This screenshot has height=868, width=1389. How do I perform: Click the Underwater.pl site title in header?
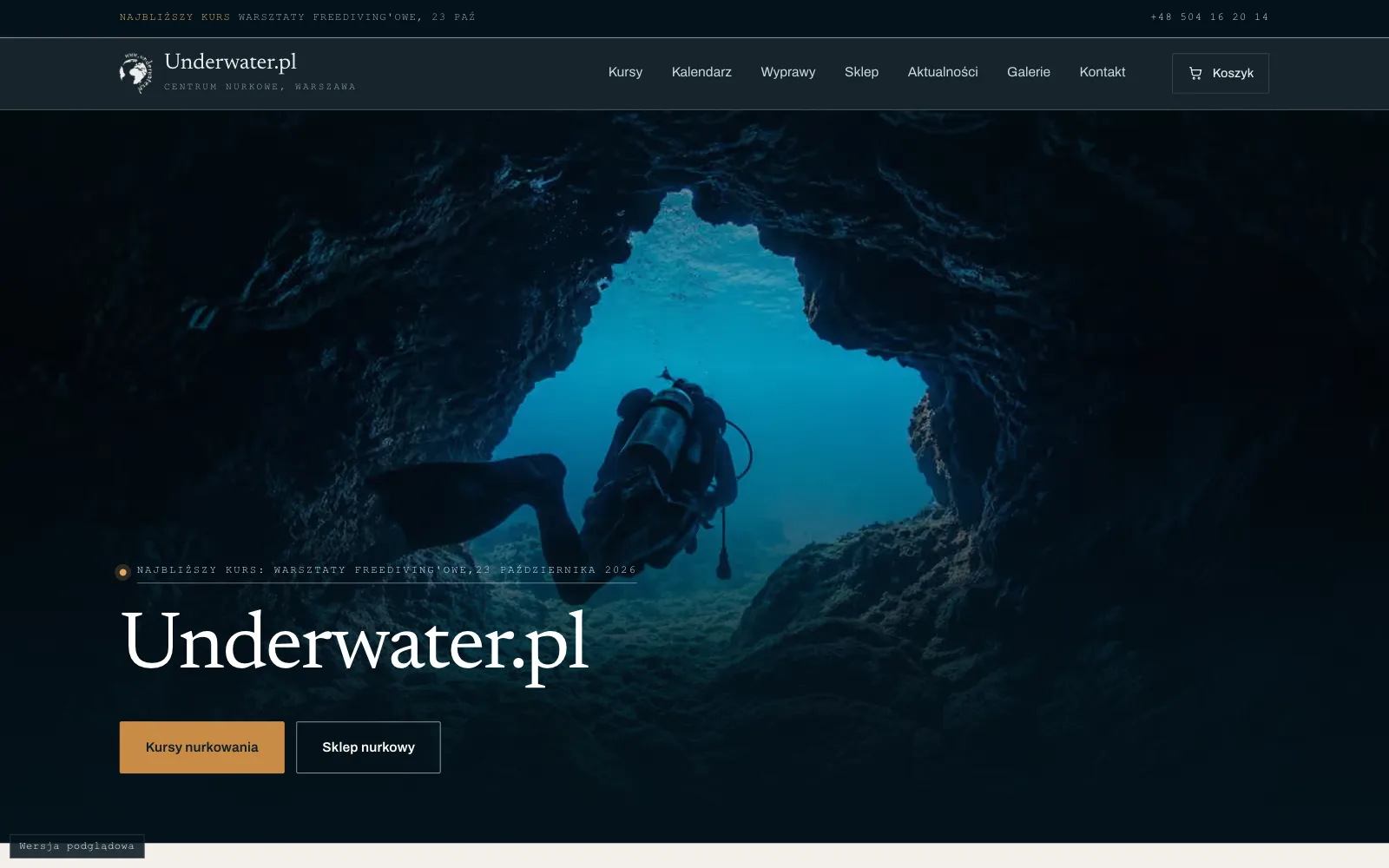(231, 62)
